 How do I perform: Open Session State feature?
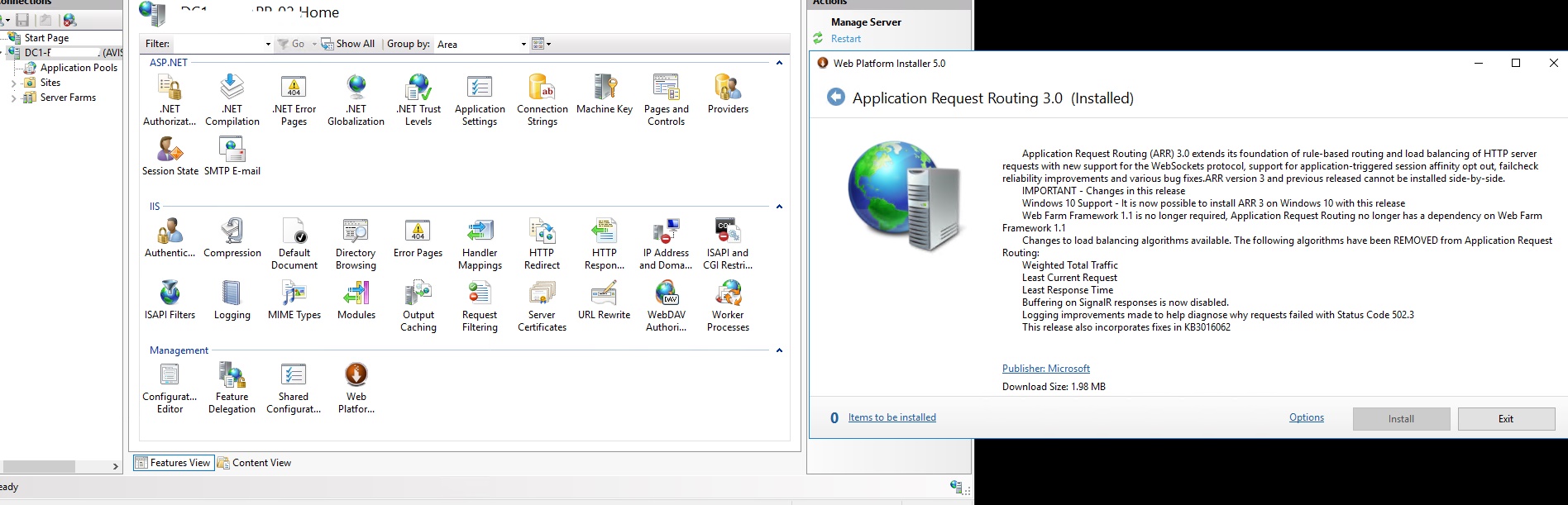coord(170,155)
